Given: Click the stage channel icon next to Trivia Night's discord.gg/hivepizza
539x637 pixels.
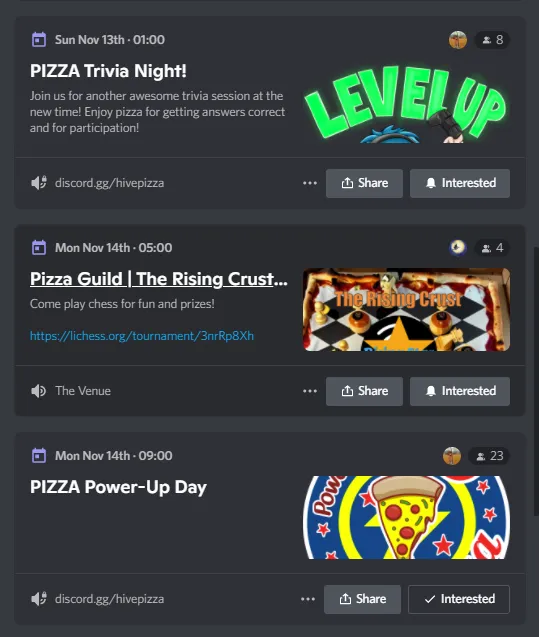Looking at the screenshot, I should click(39, 183).
